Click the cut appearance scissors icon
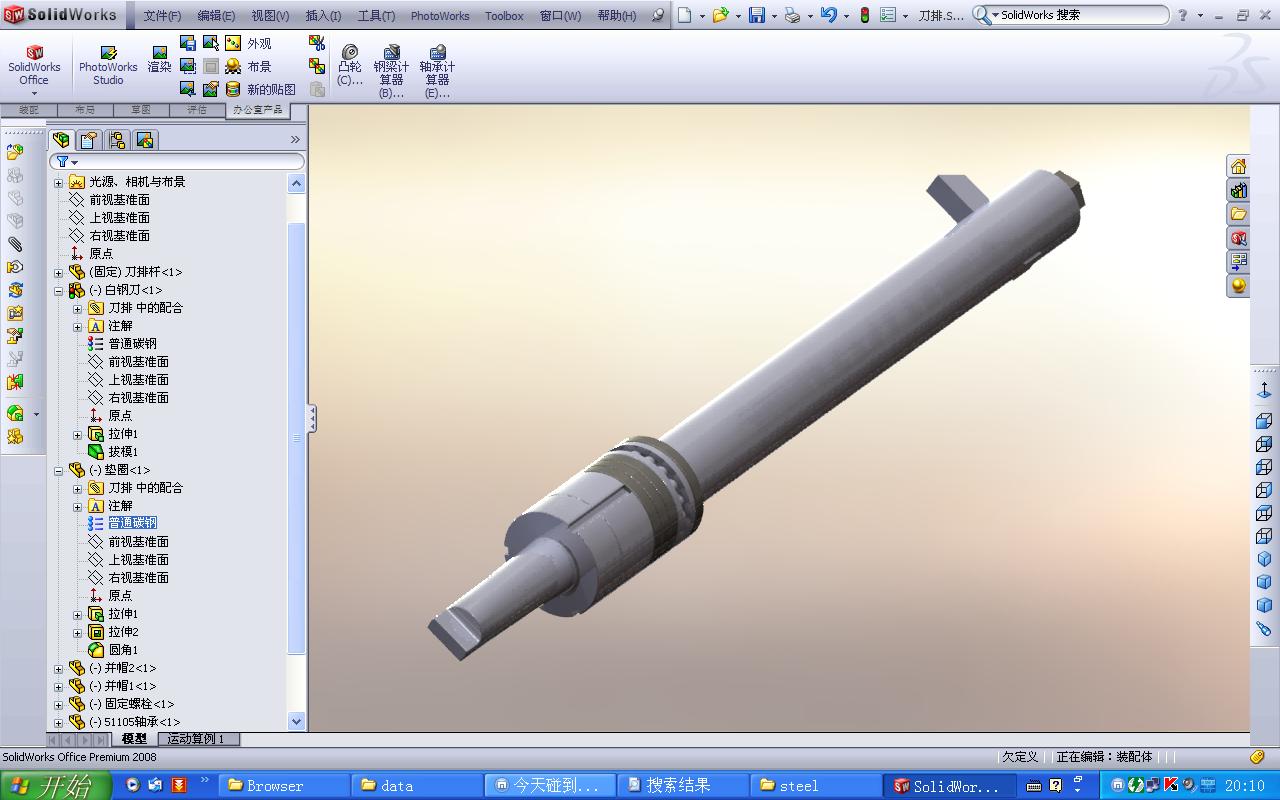Image resolution: width=1280 pixels, height=800 pixels. (317, 43)
